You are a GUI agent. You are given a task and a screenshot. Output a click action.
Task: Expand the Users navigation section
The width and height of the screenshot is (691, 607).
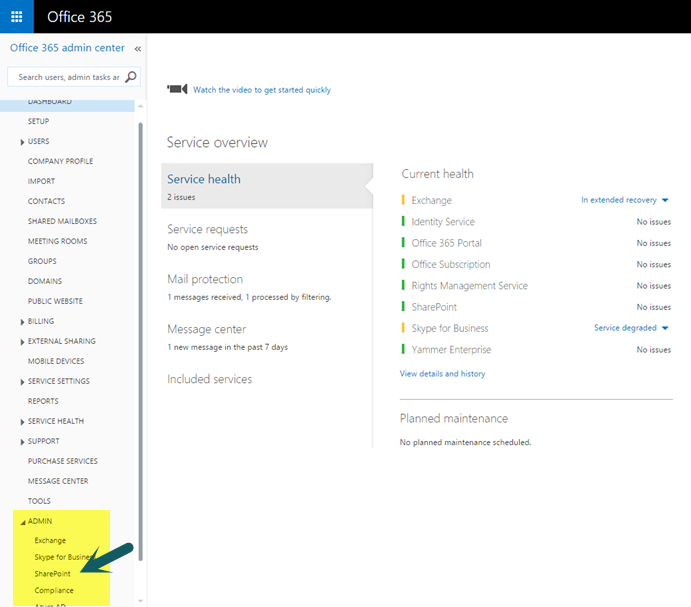point(22,142)
